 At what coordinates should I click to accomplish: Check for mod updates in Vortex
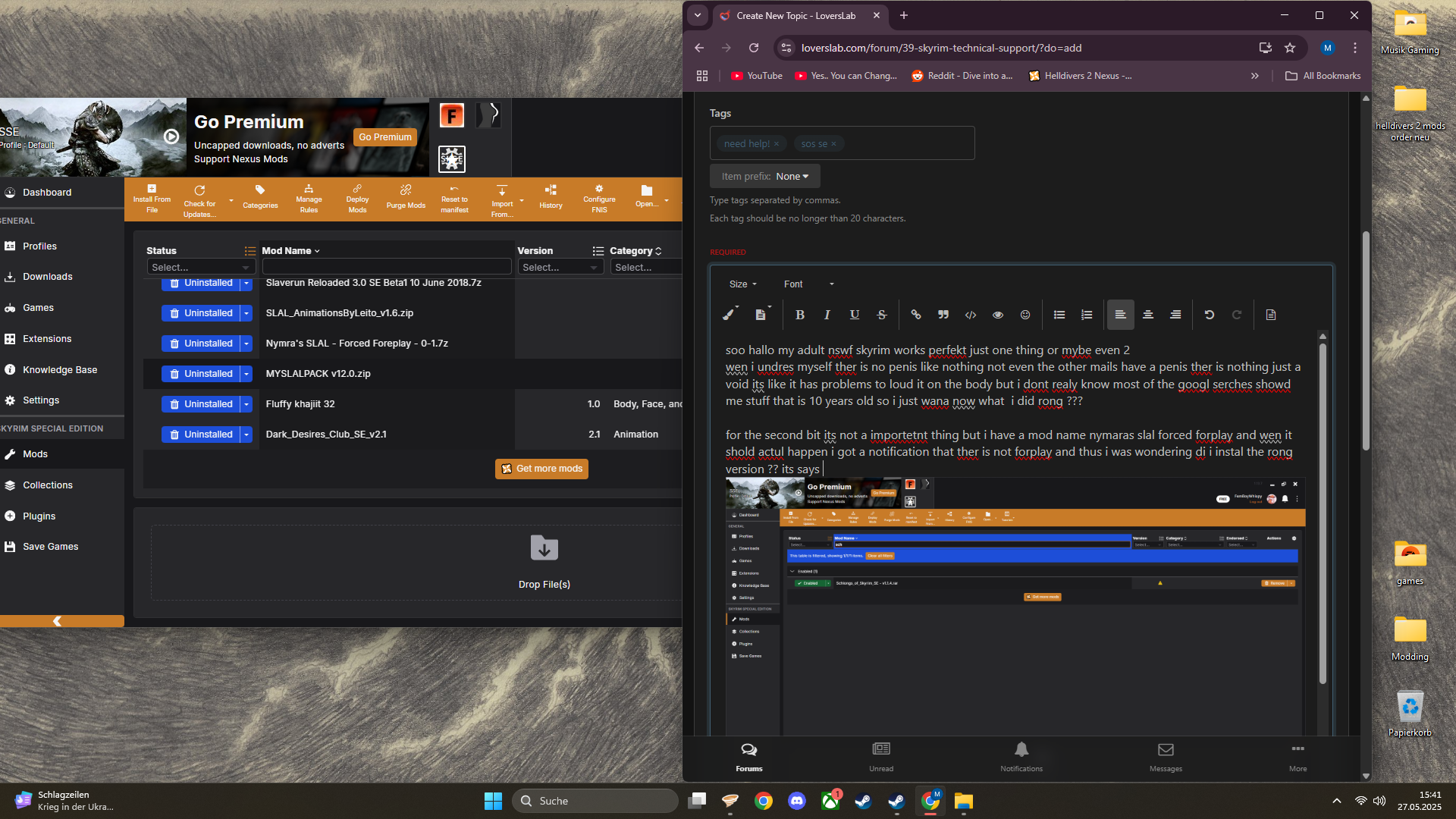point(199,201)
